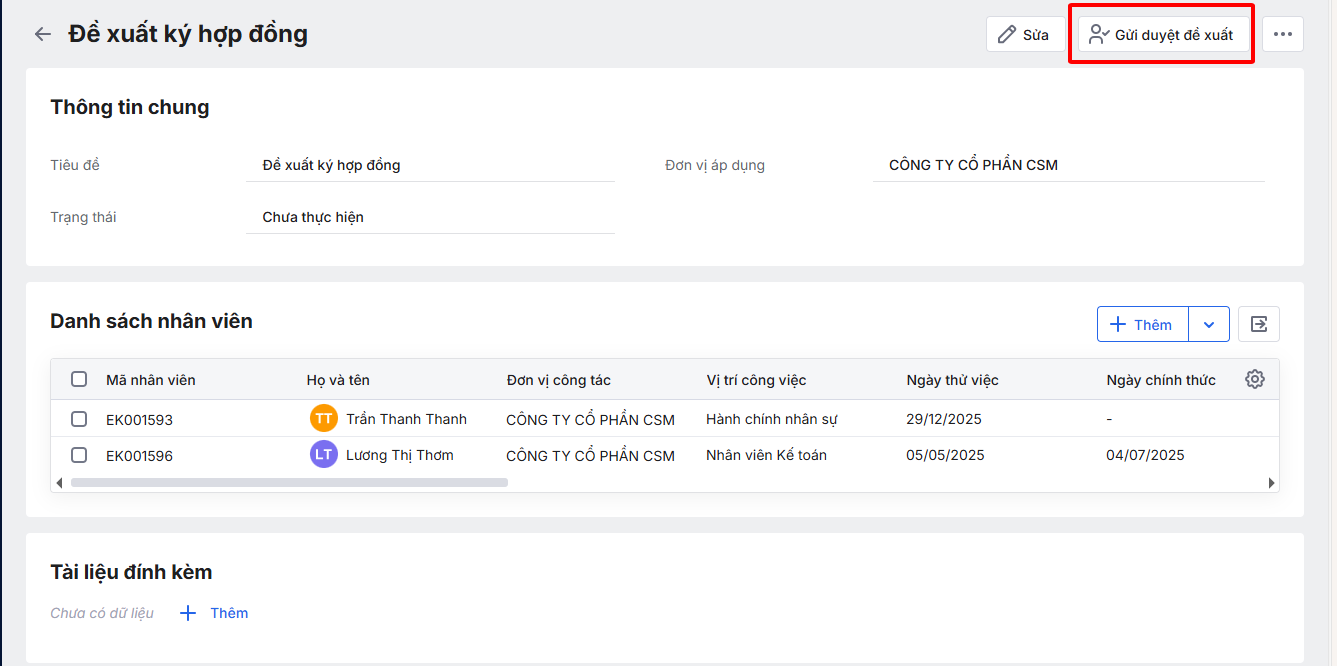Click the right scroll arrow of the table

(x=1271, y=482)
